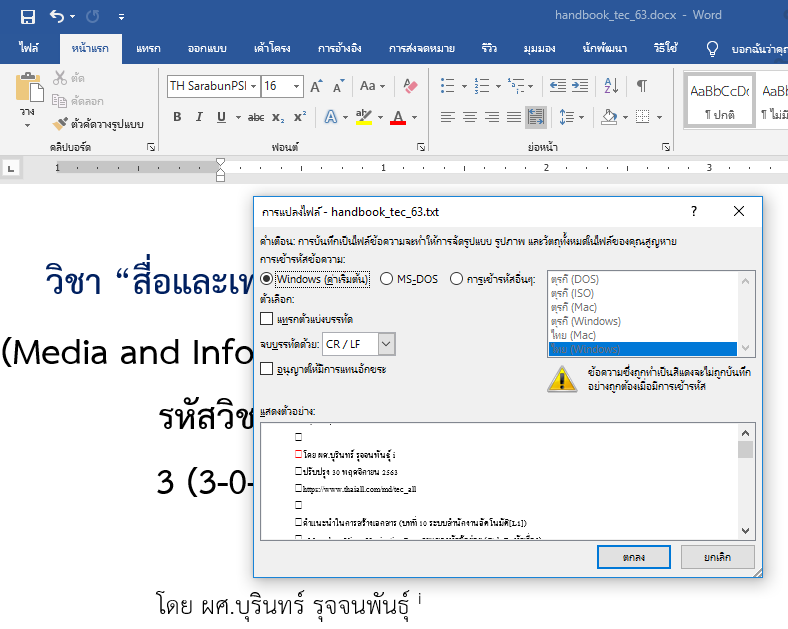Click the Save icon in the title bar
This screenshot has width=788, height=629.
point(28,16)
